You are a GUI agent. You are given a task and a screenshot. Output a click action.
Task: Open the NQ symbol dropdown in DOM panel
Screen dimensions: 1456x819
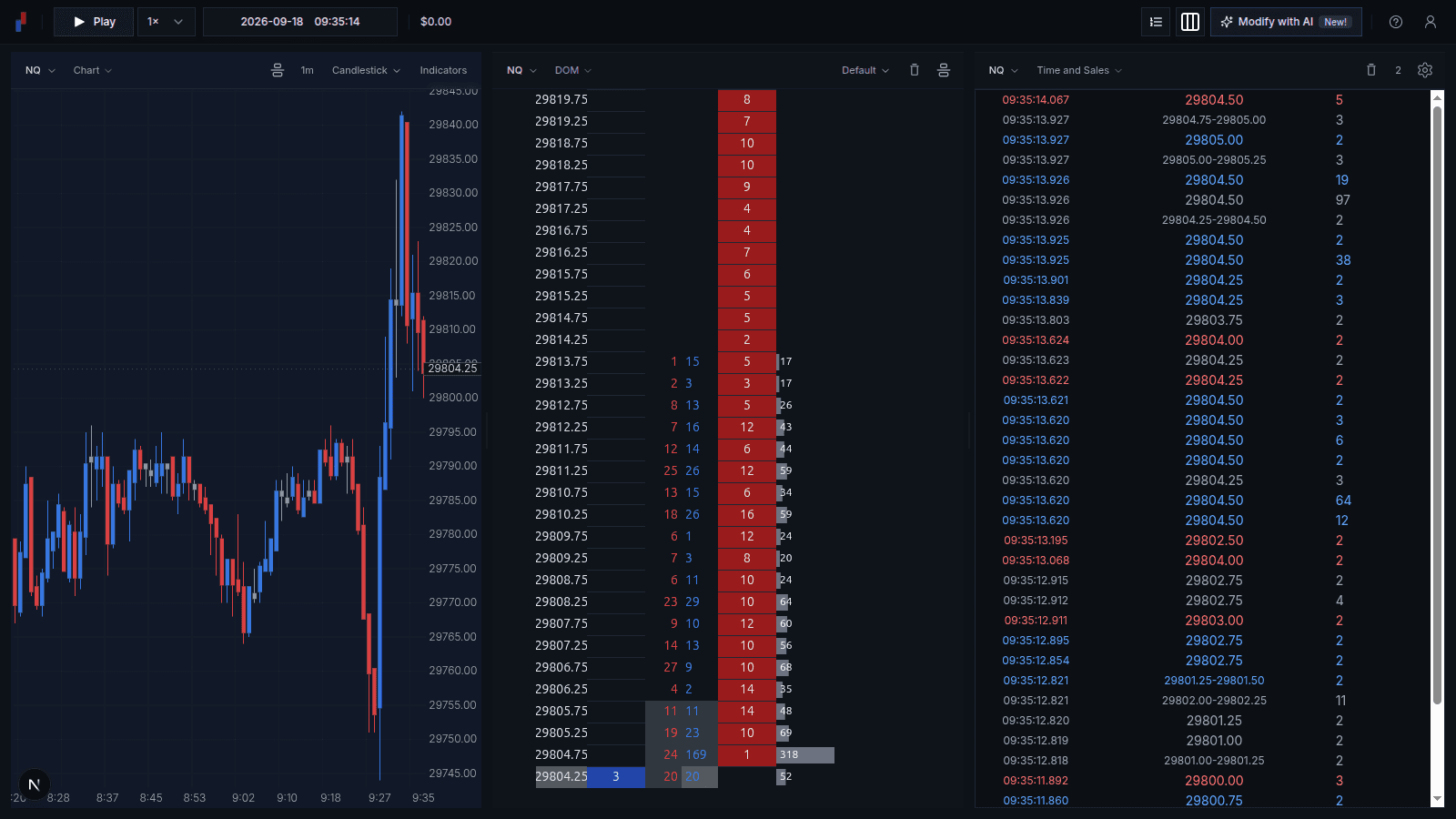521,70
